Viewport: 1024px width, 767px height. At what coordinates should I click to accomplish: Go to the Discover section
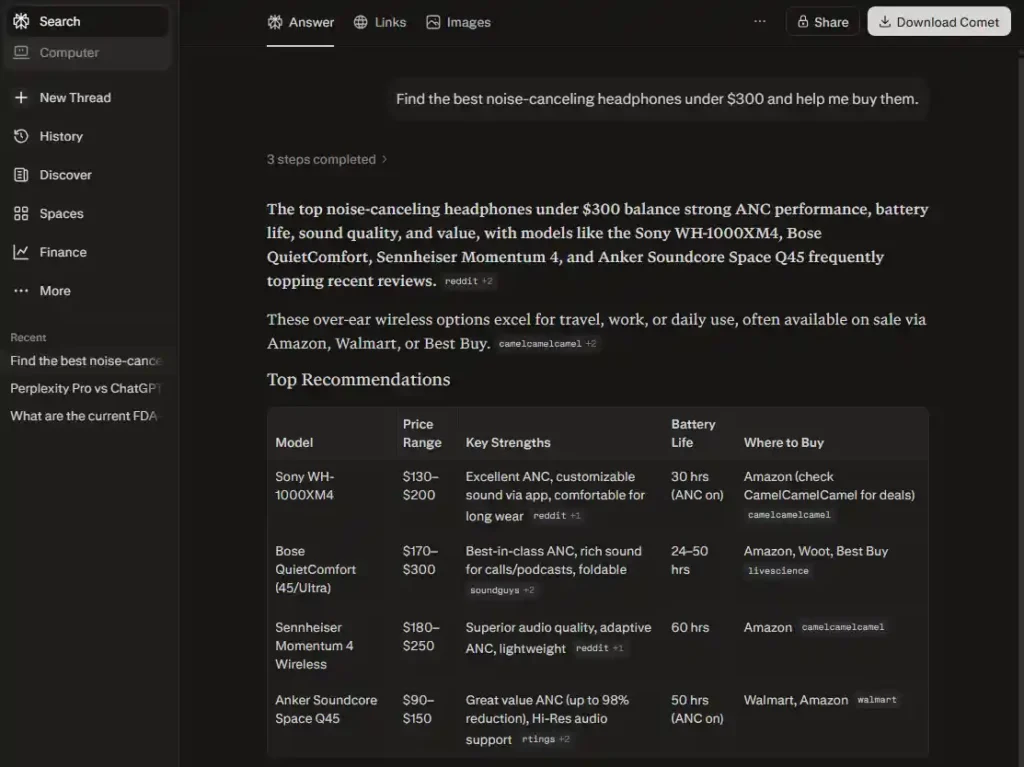[65, 175]
